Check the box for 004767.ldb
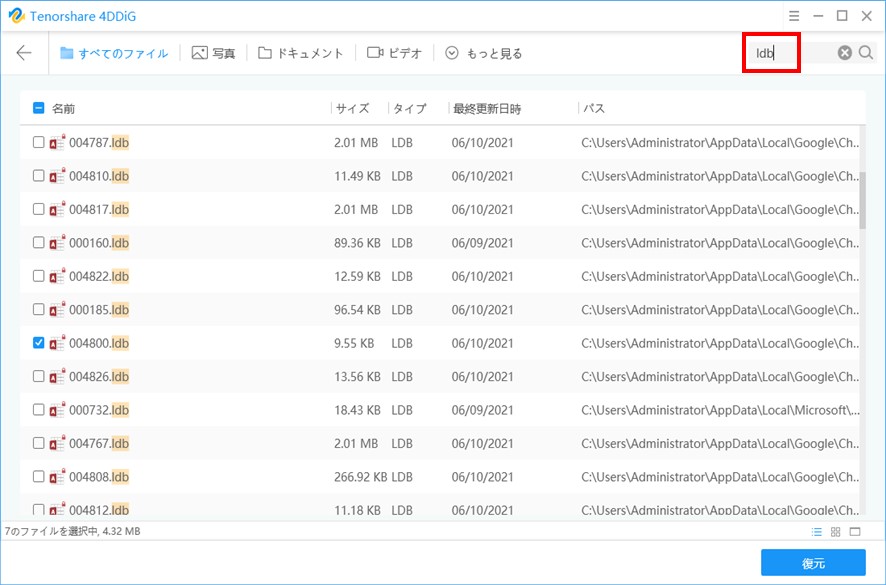The width and height of the screenshot is (886, 585). point(38,442)
